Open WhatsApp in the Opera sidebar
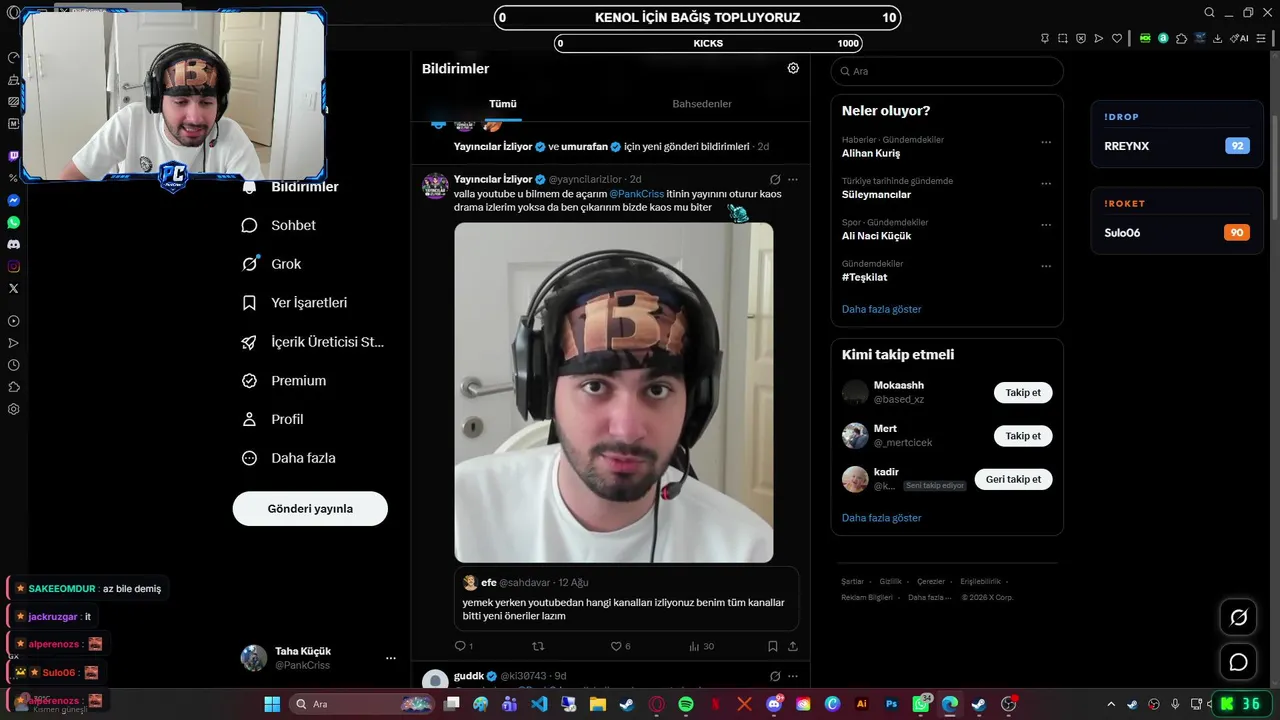The width and height of the screenshot is (1280, 720). pos(13,222)
